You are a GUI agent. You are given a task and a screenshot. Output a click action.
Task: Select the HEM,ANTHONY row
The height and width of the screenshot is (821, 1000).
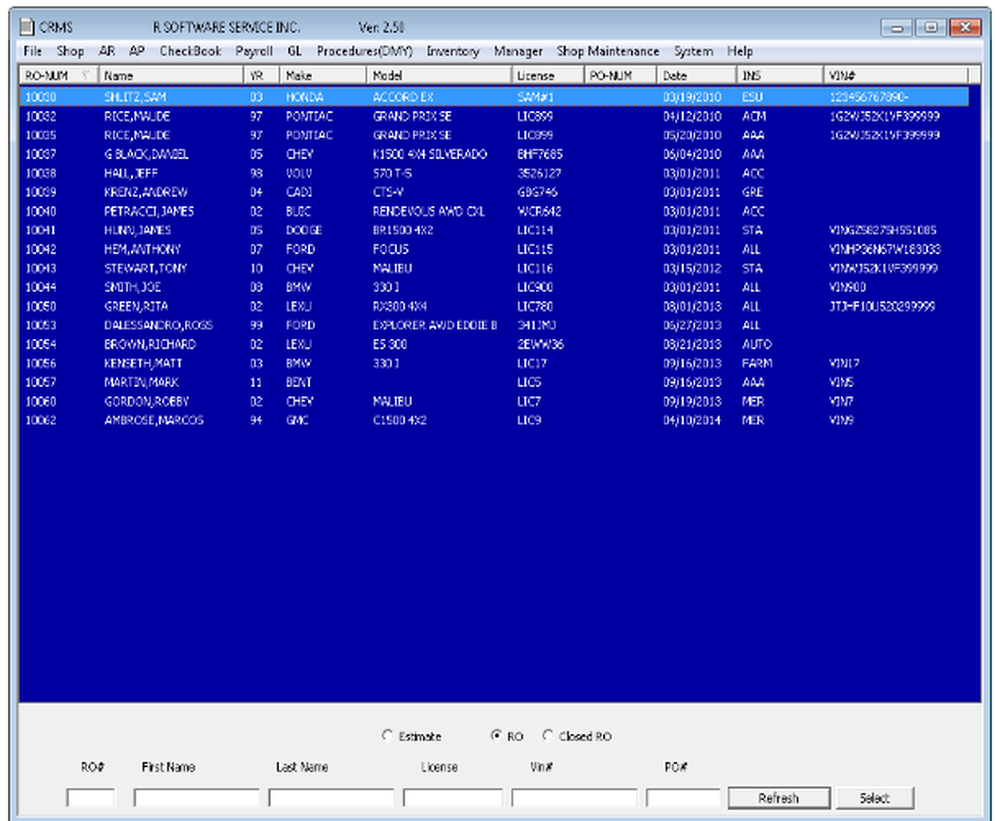tap(494, 249)
